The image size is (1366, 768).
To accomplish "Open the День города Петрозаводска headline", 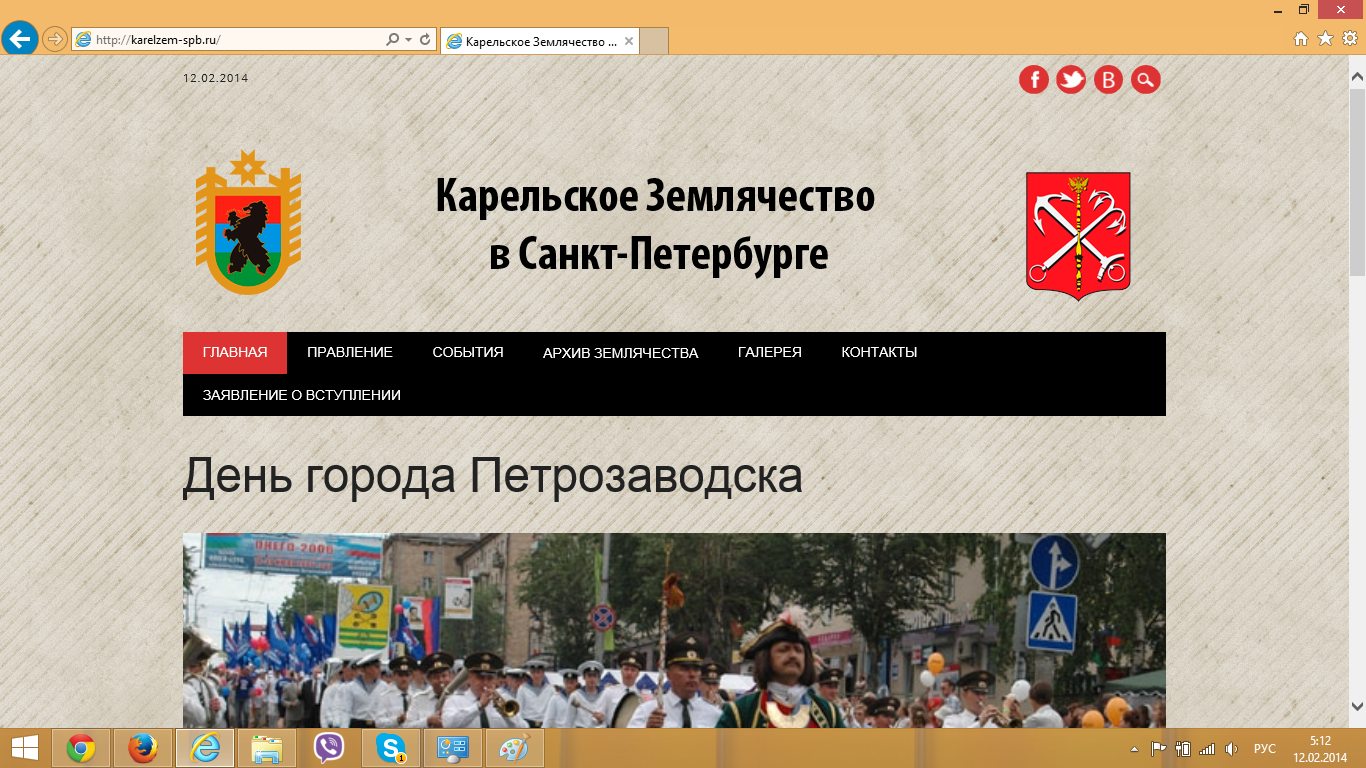I will click(x=492, y=476).
